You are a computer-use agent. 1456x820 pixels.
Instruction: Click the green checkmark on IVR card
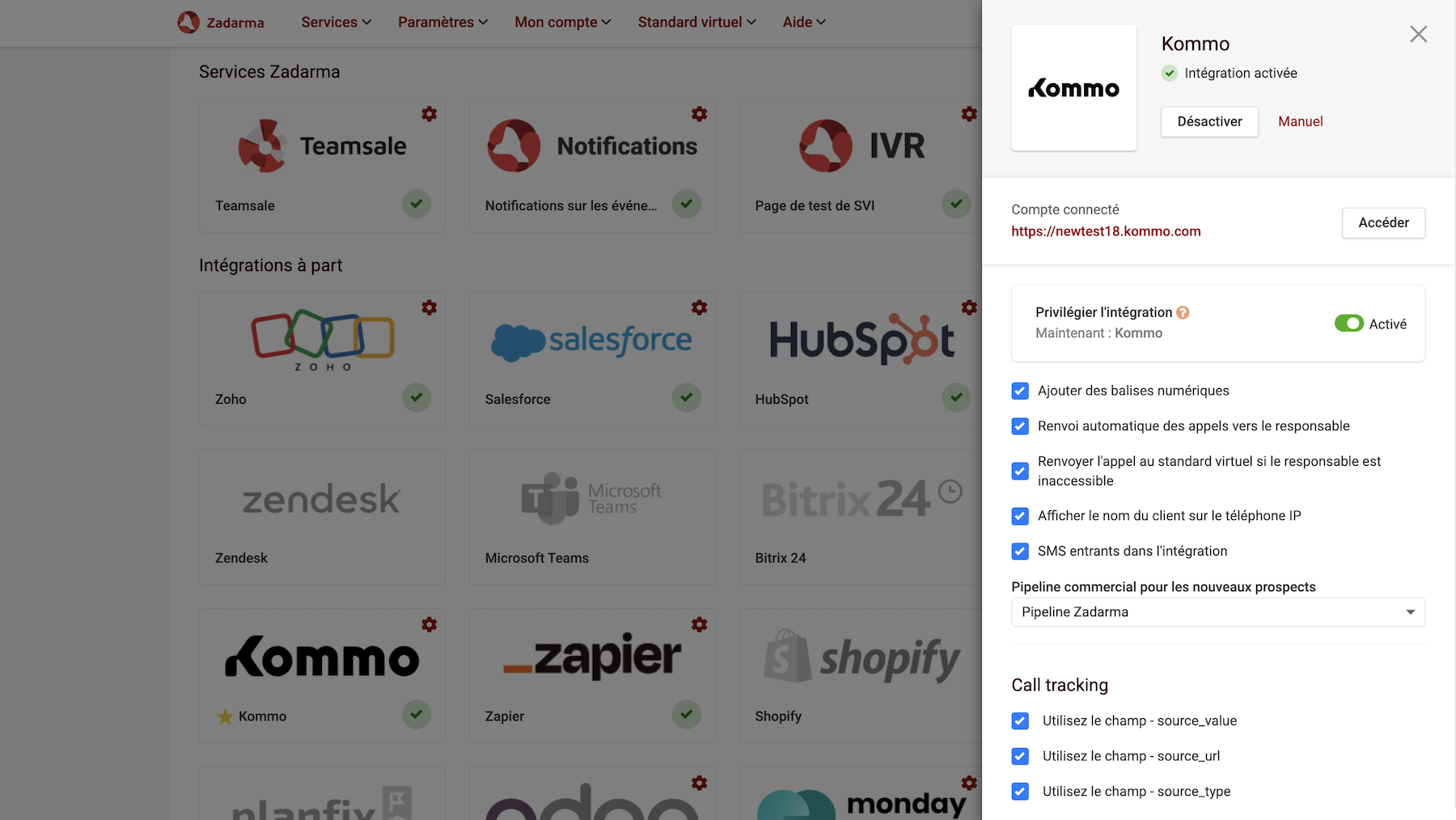(956, 204)
